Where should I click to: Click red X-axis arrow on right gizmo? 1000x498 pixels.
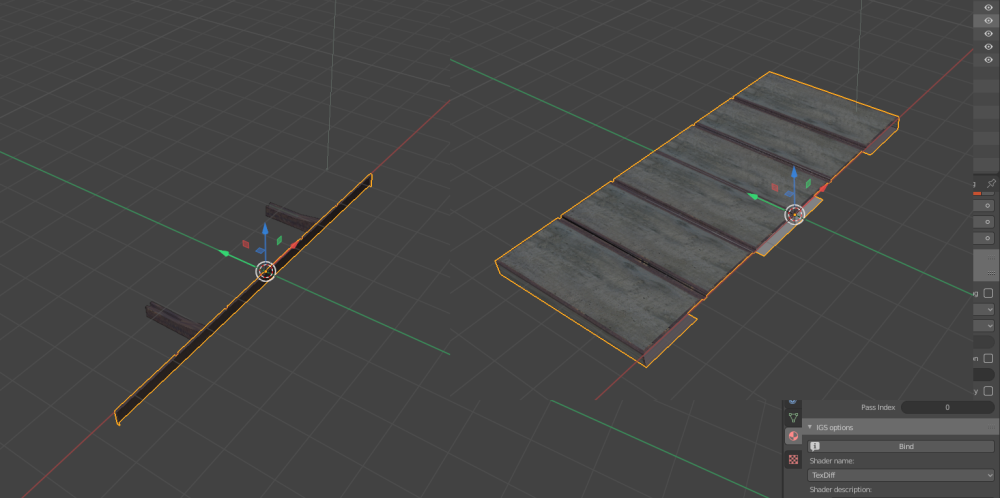(x=822, y=188)
